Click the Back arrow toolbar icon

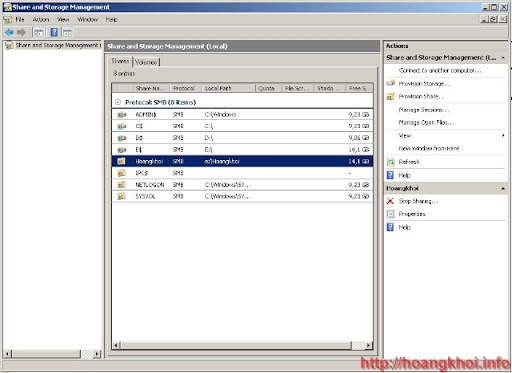tap(9, 32)
